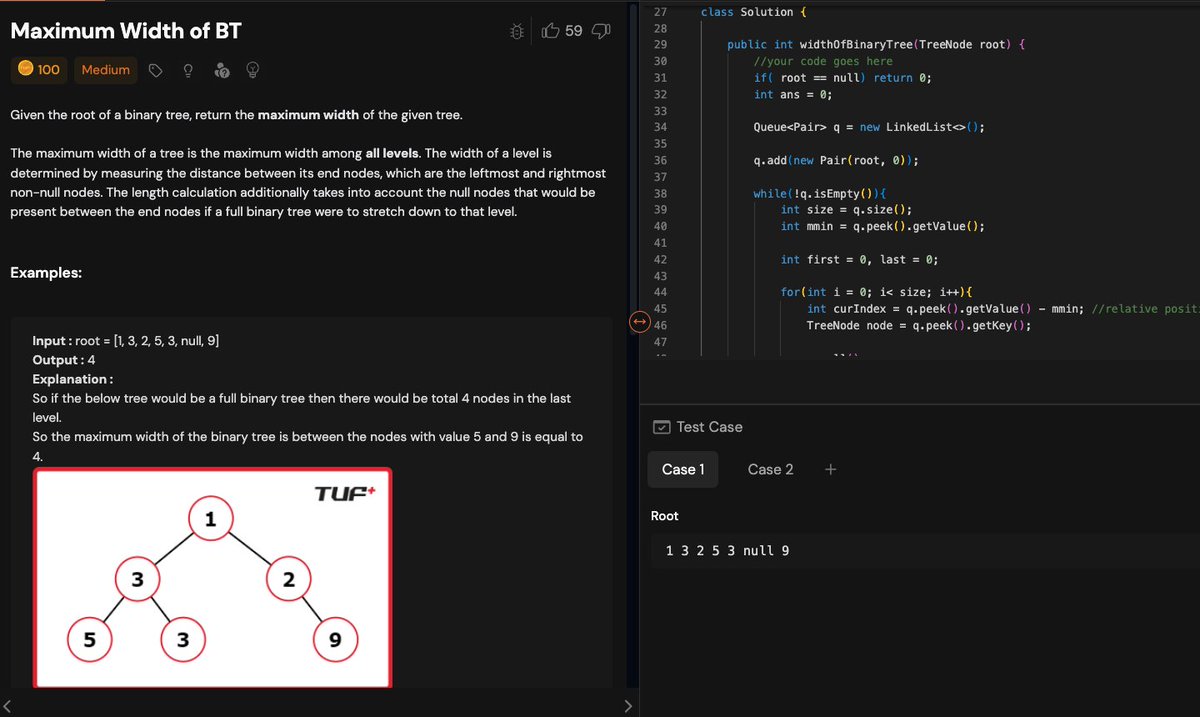Viewport: 1200px width, 717px height.
Task: Click the 'Input : root = [1, 3, 2, 5, 3, null, 9]' text
Action: pos(127,341)
